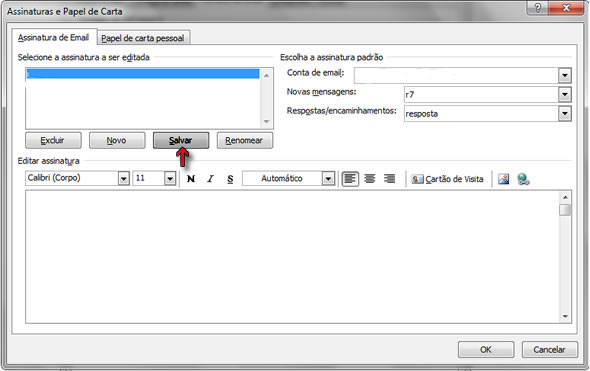Insert Cartão de Visita business card
The width and height of the screenshot is (590, 371).
[x=447, y=179]
